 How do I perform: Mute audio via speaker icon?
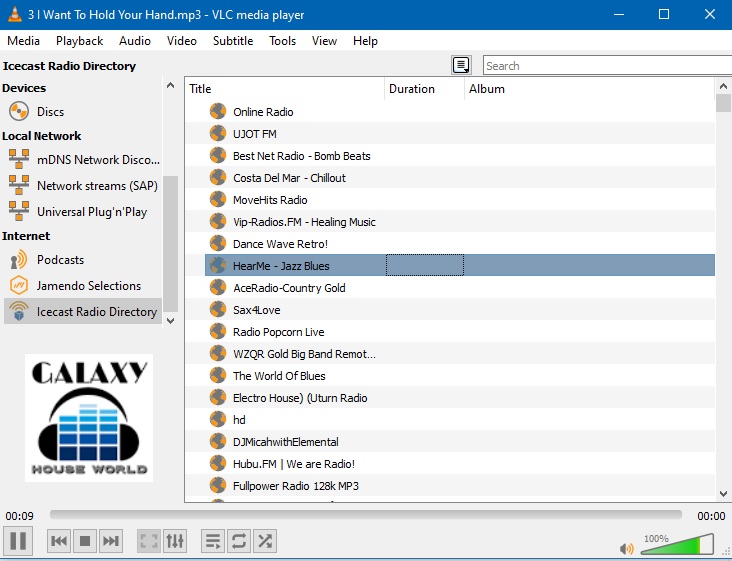click(627, 548)
